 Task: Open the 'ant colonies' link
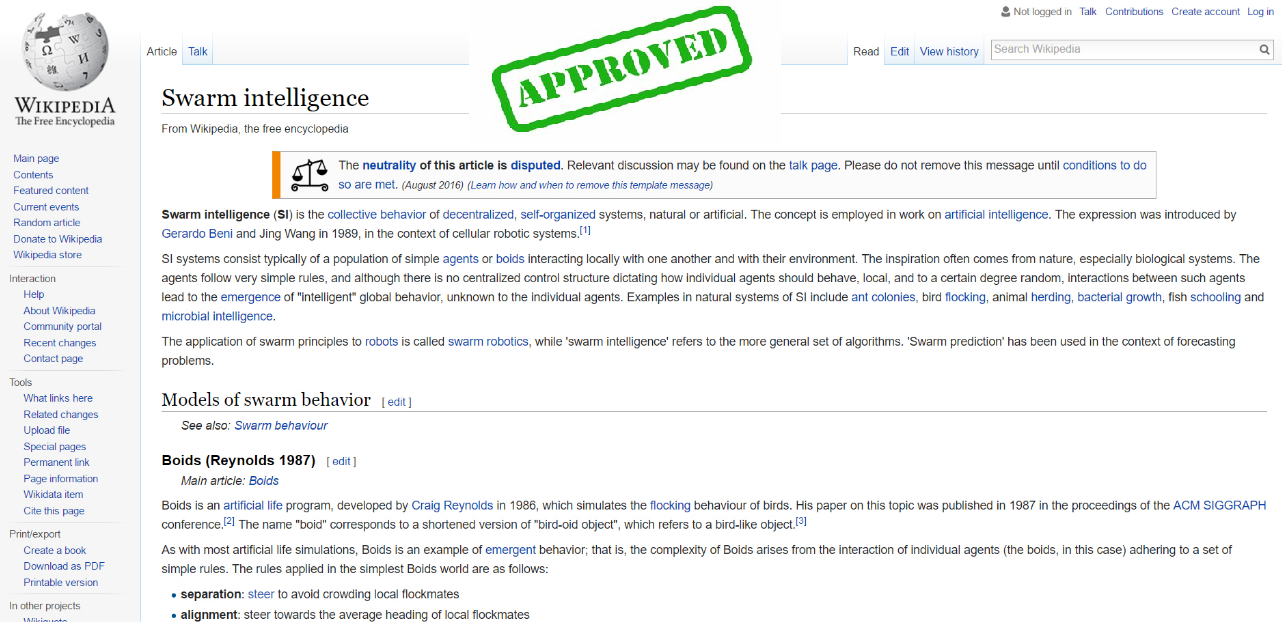[x=883, y=298]
